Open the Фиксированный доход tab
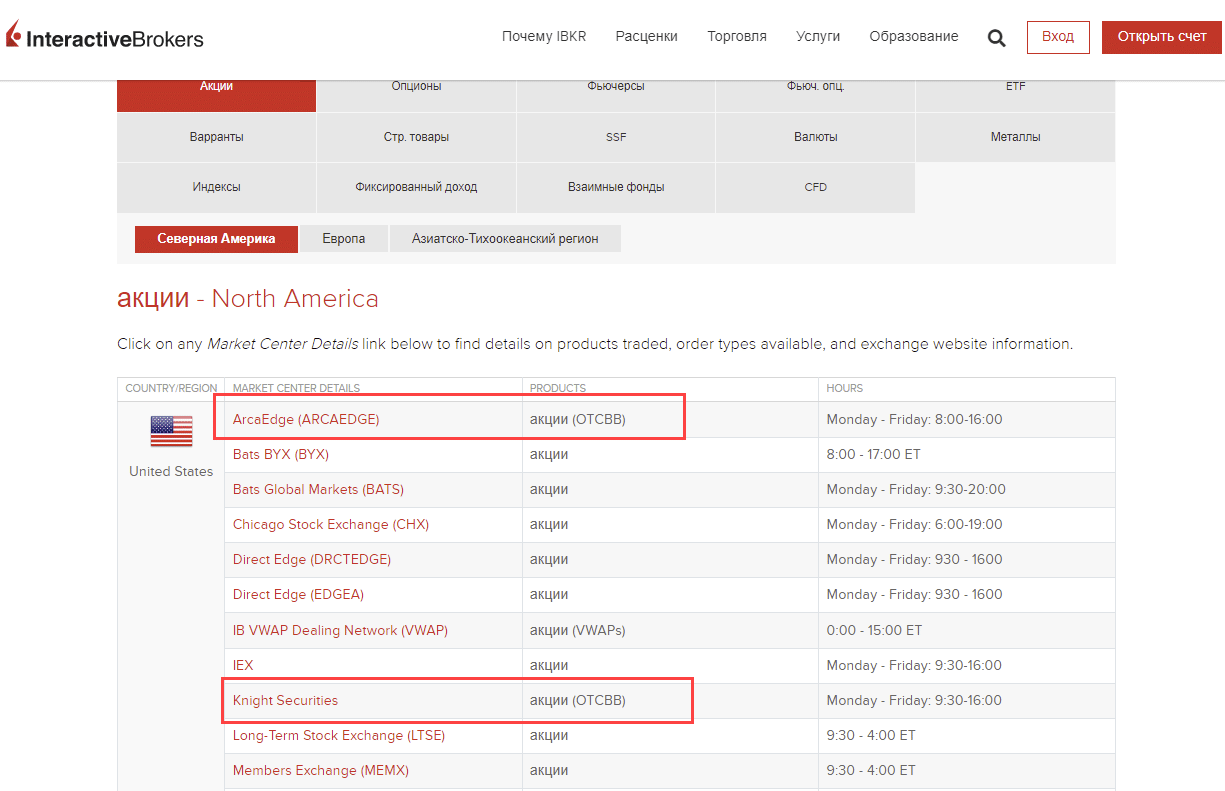The width and height of the screenshot is (1225, 791). (x=416, y=187)
